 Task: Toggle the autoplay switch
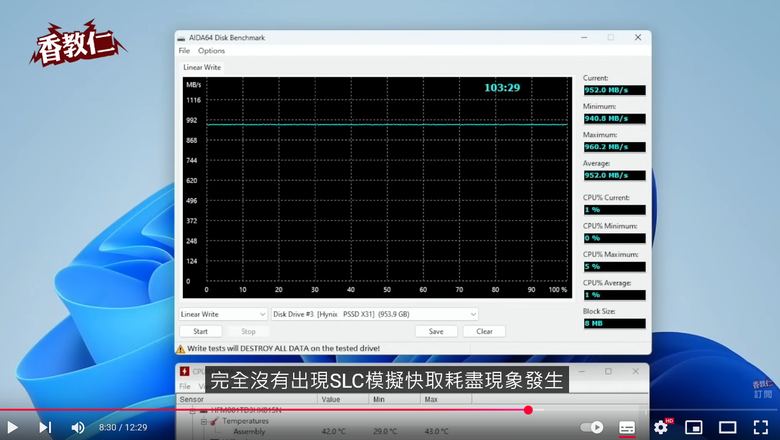[592, 427]
